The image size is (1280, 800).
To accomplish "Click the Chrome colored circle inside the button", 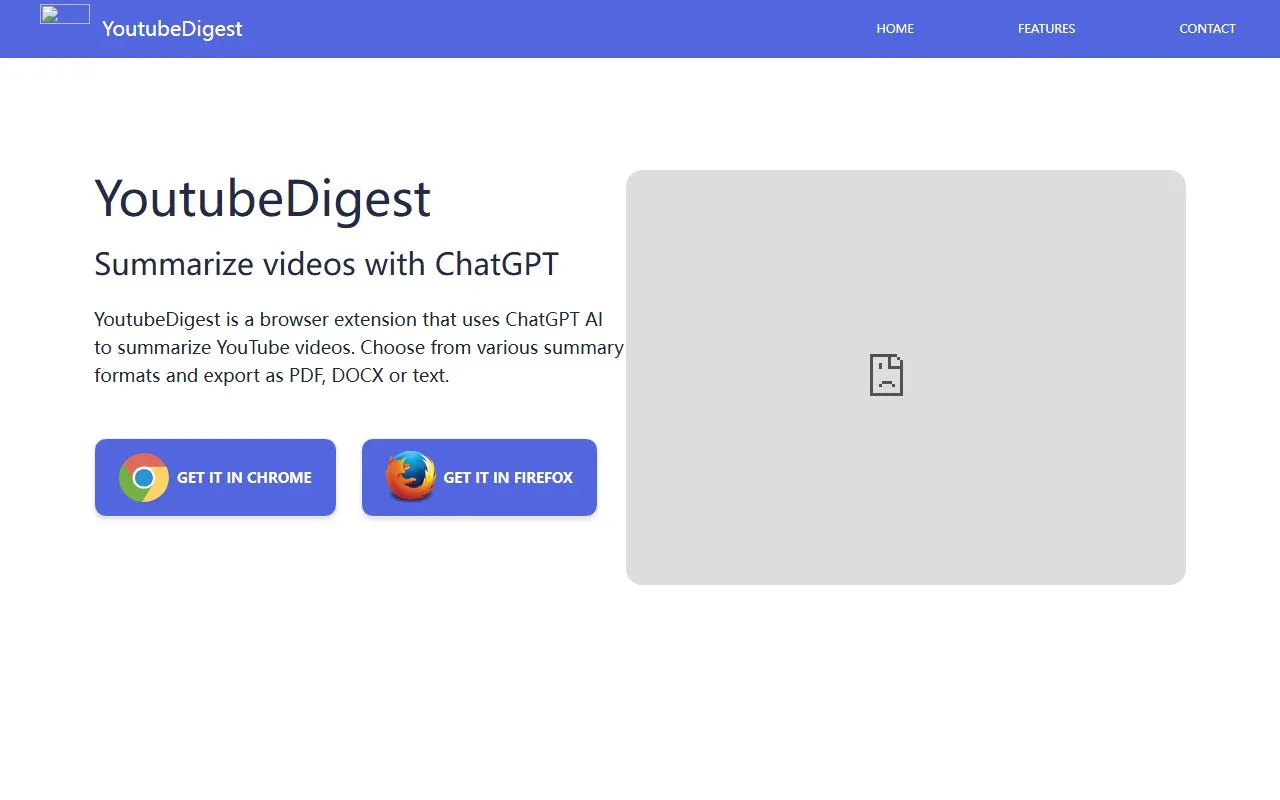I will pyautogui.click(x=143, y=477).
